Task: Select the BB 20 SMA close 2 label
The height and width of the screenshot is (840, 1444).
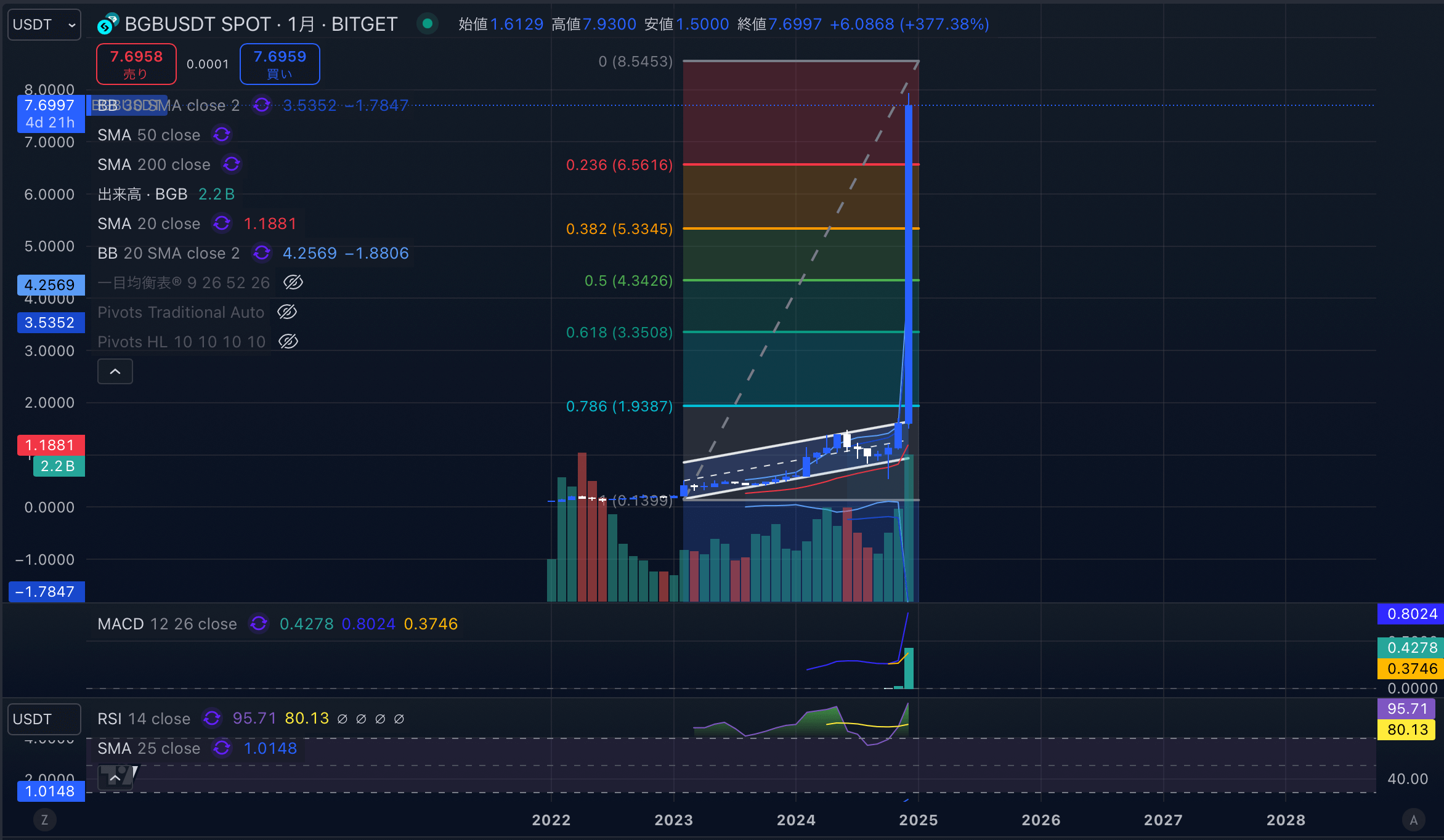Action: pos(169,253)
